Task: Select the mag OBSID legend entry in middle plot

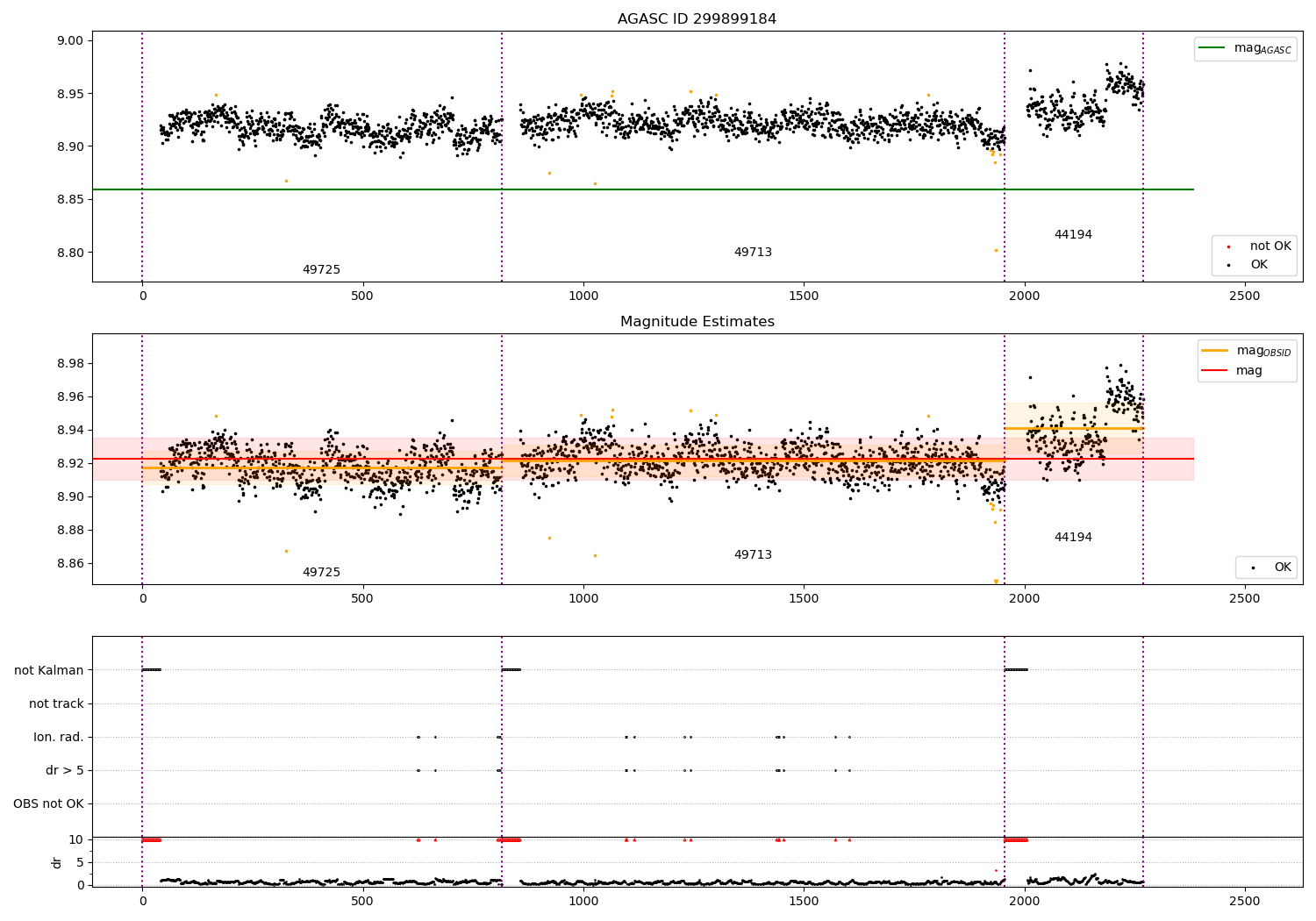Action: tap(1247, 351)
